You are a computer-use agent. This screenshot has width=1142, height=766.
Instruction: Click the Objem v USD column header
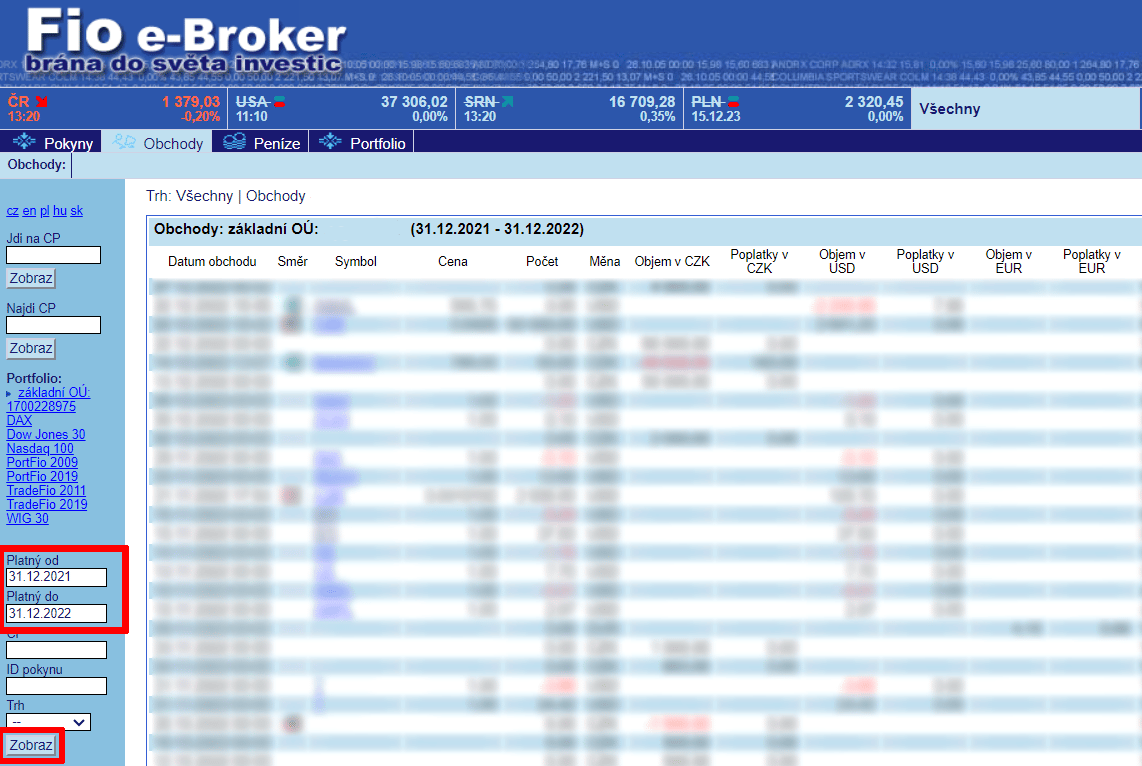(842, 261)
